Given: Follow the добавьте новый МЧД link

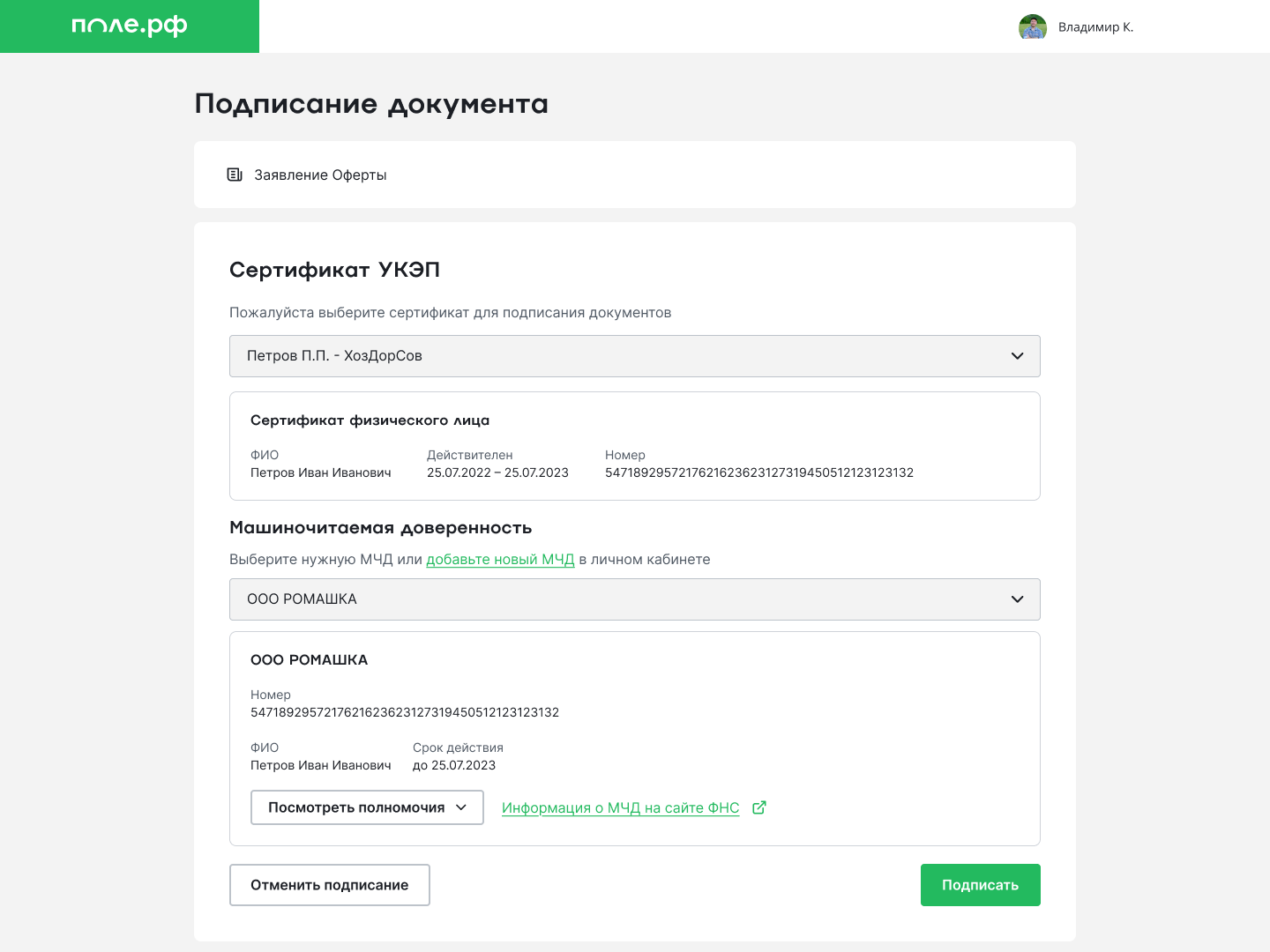Looking at the screenshot, I should [x=500, y=560].
